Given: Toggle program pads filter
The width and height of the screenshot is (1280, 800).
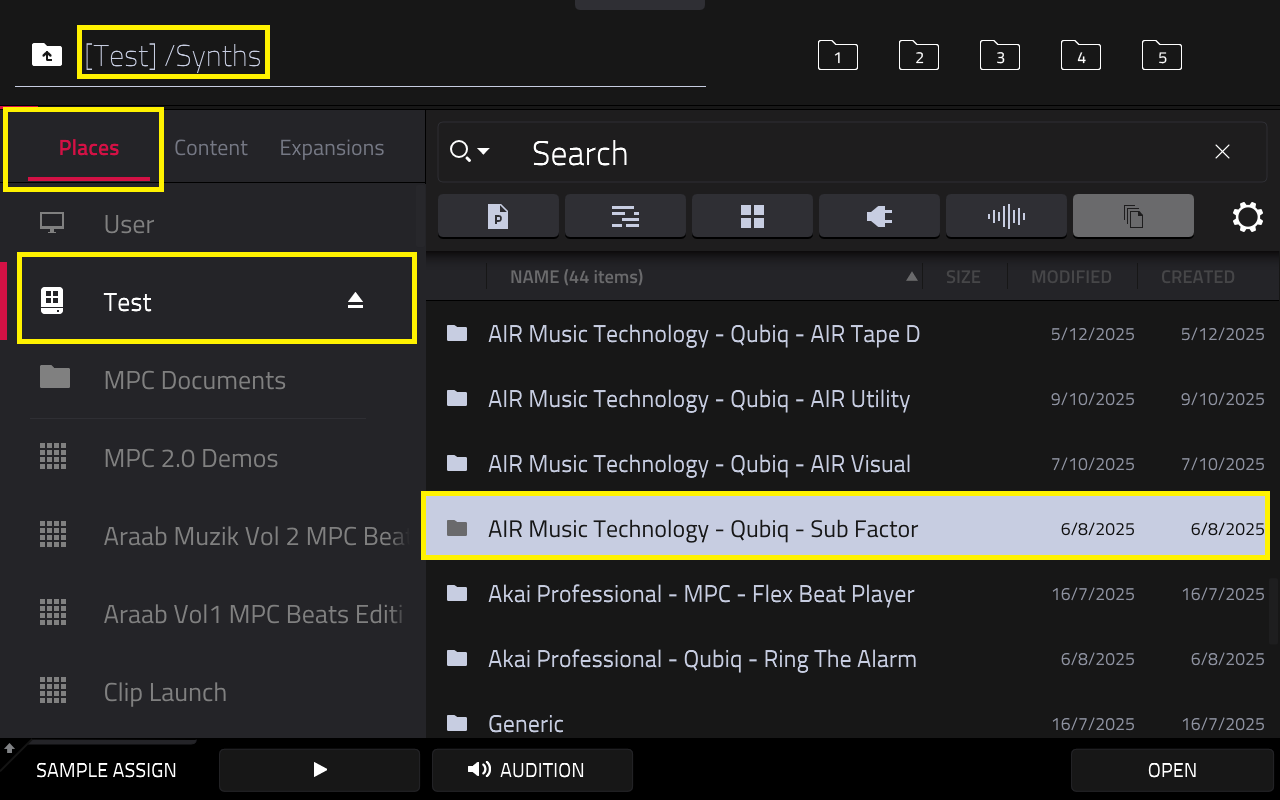Looking at the screenshot, I should [752, 216].
